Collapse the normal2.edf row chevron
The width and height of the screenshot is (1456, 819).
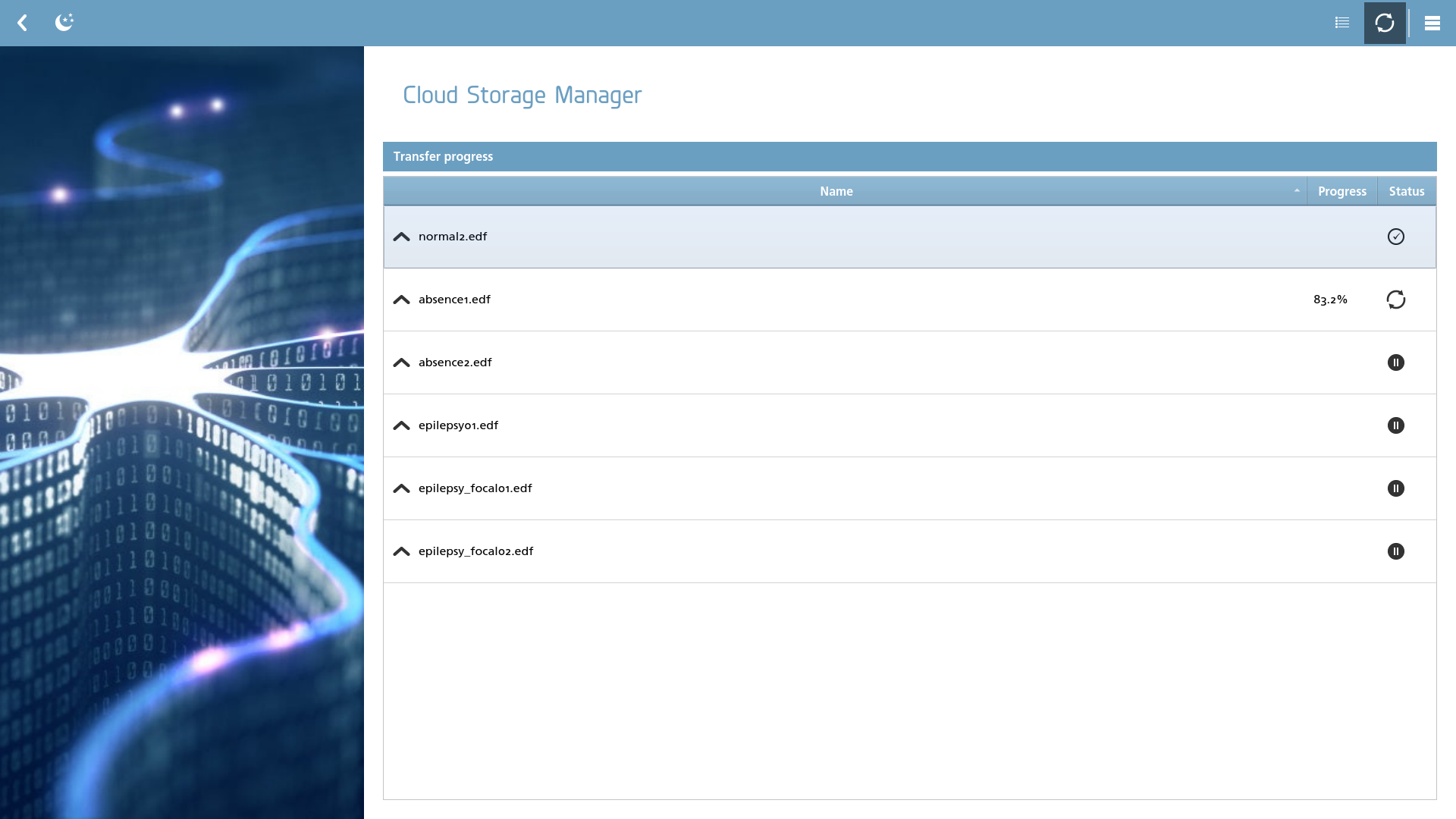point(402,237)
